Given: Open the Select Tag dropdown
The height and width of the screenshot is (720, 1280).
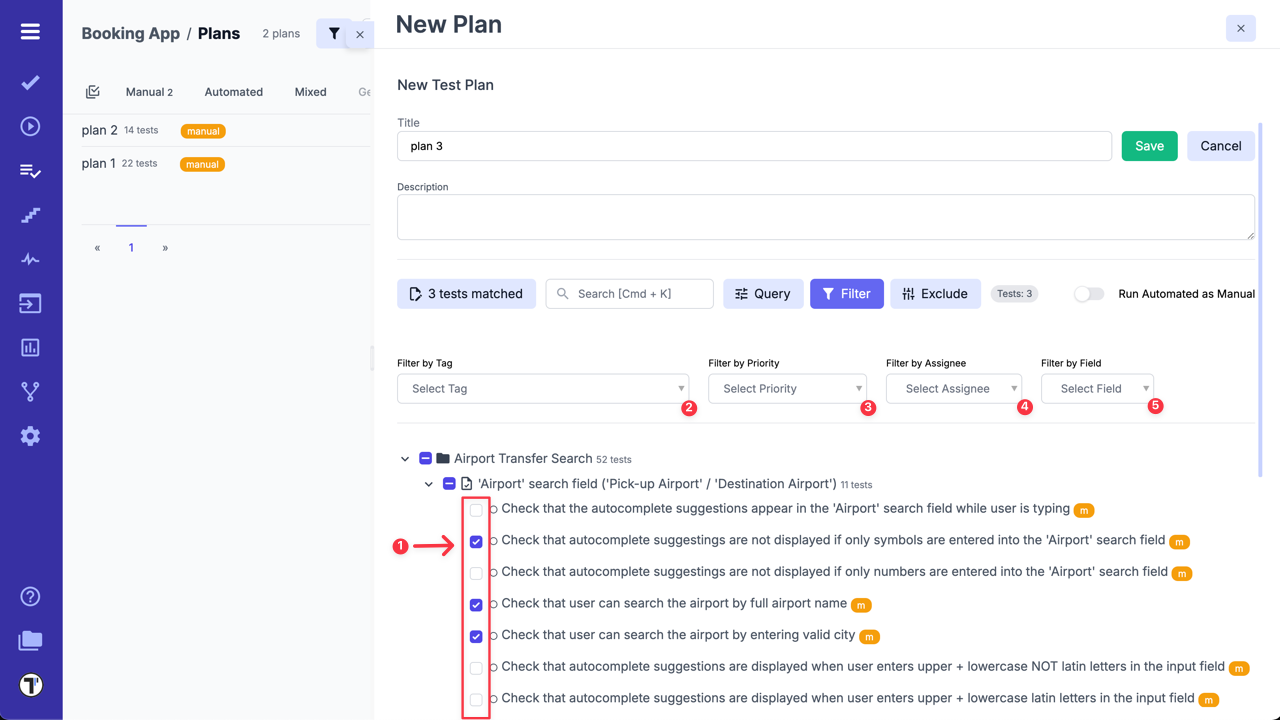Looking at the screenshot, I should (543, 389).
